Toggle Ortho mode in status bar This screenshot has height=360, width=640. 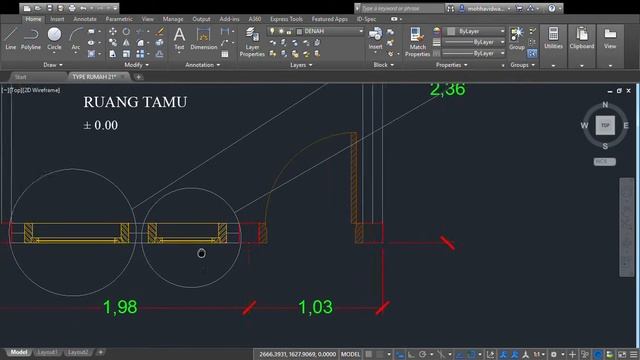(411, 354)
